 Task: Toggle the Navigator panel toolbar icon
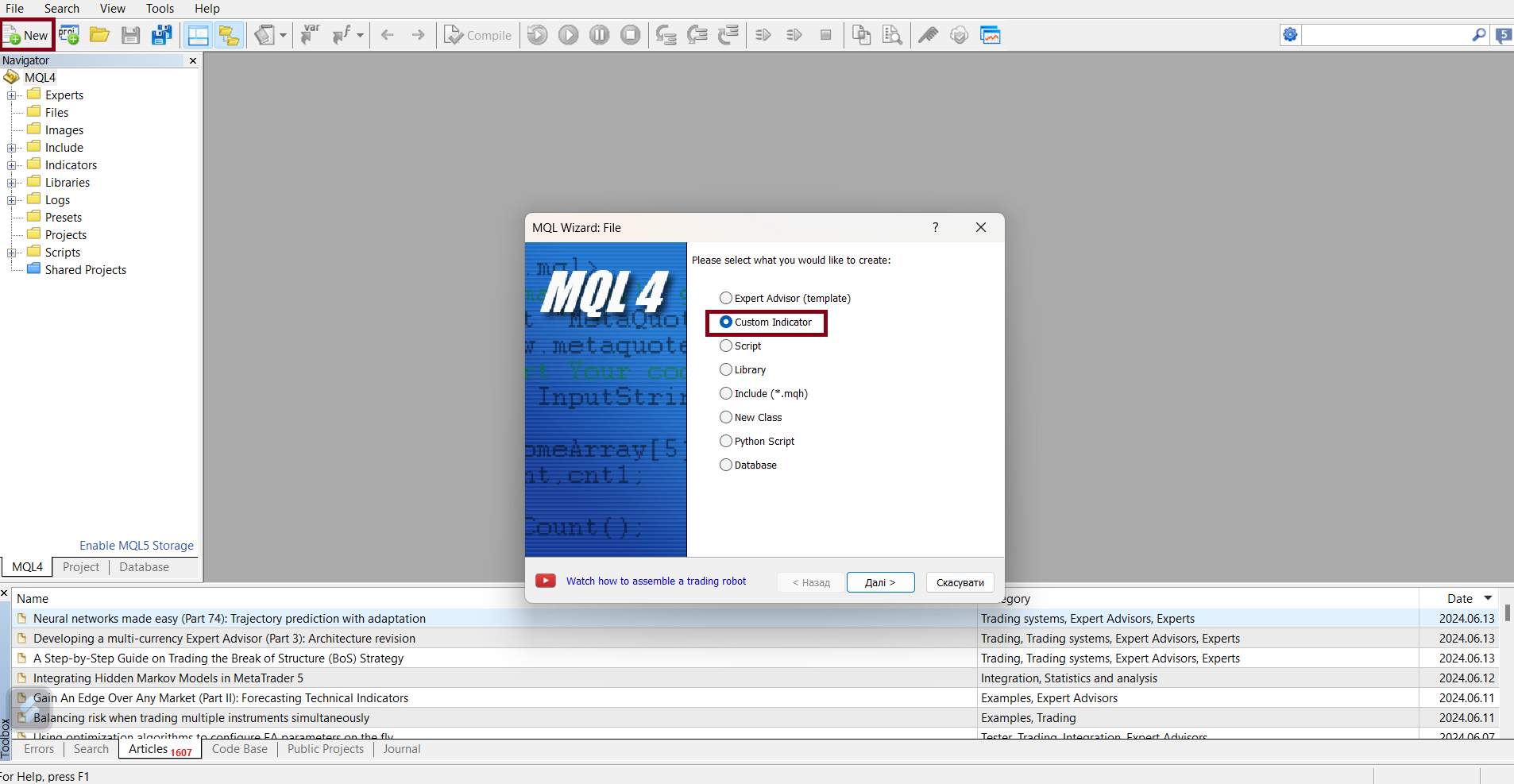tap(229, 35)
